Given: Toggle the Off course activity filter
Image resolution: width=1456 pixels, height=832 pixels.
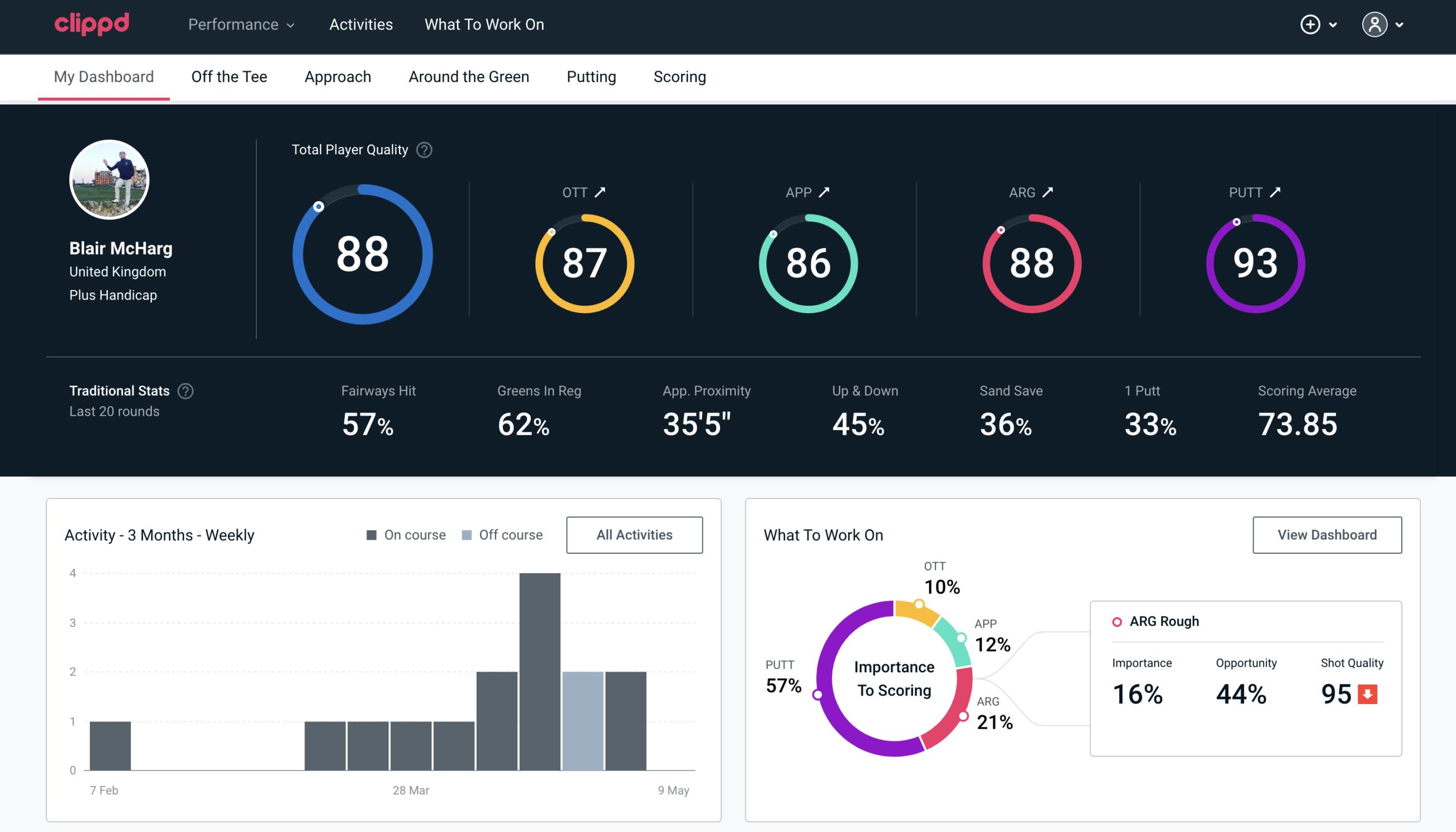Looking at the screenshot, I should (x=500, y=534).
